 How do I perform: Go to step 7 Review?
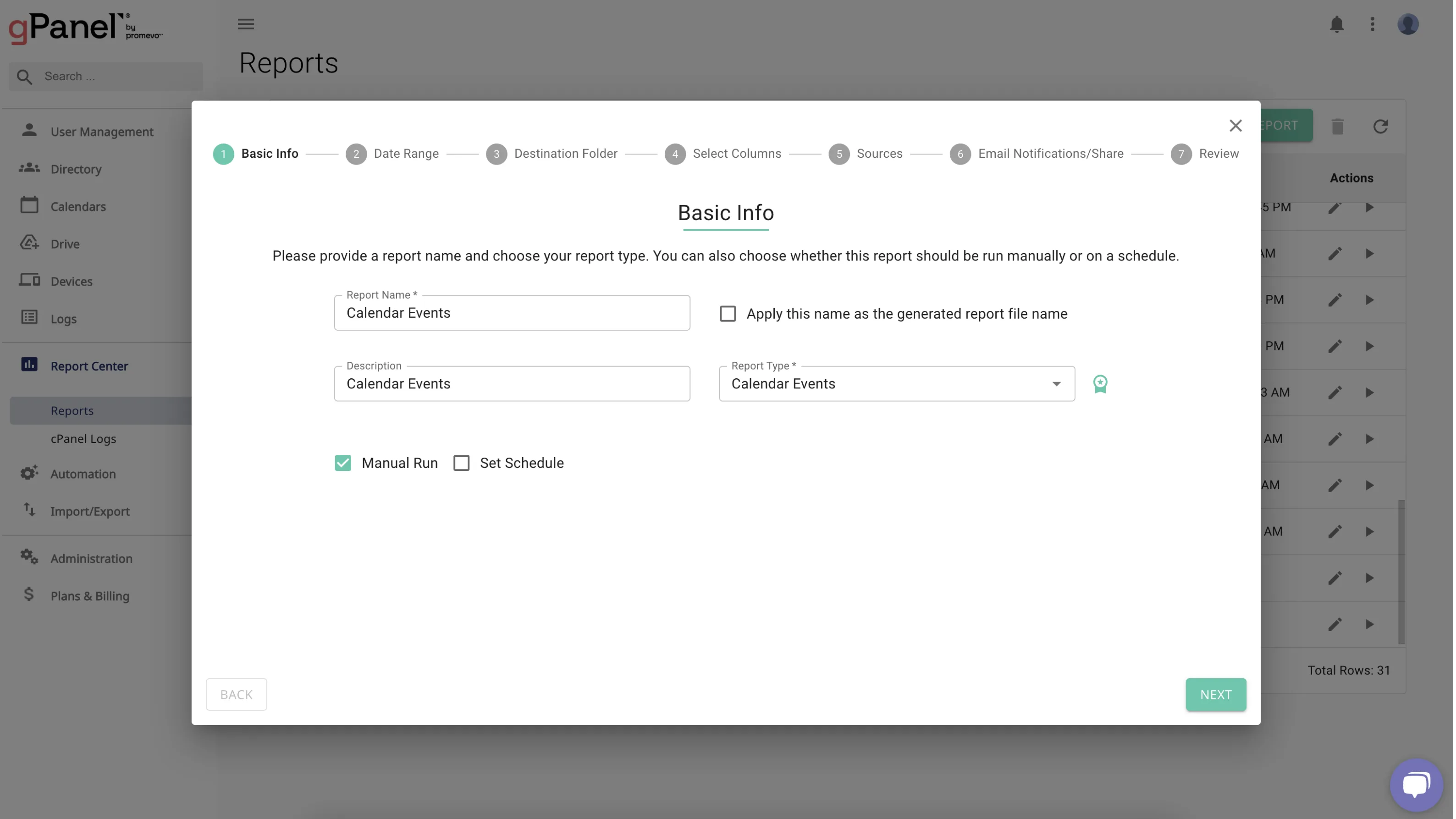click(1204, 154)
